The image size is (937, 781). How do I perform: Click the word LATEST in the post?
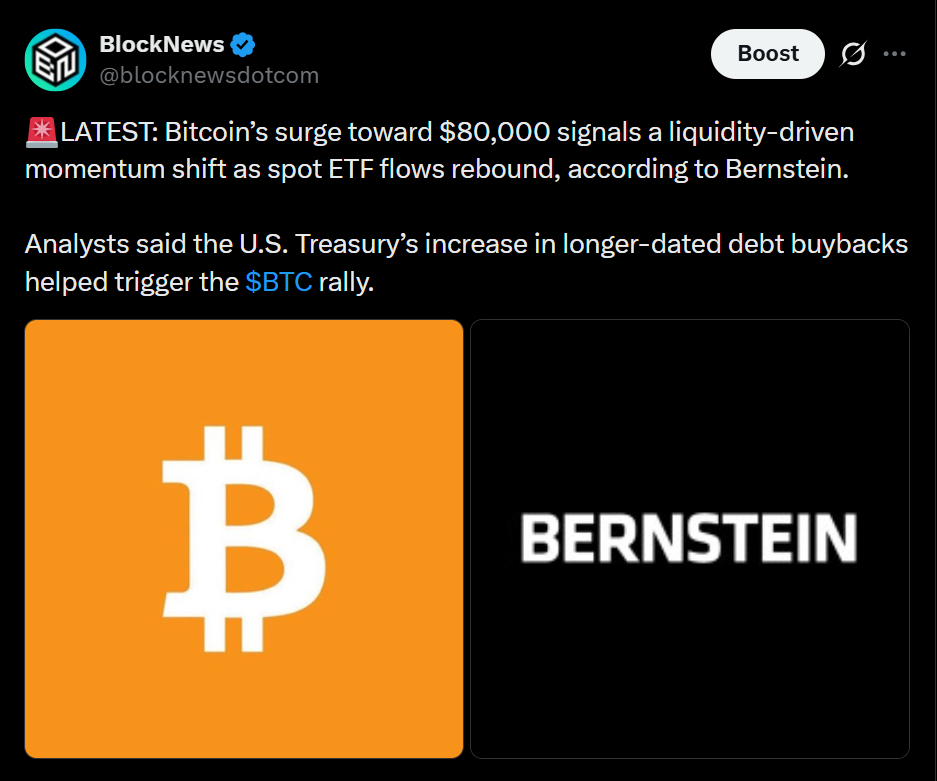click(109, 132)
